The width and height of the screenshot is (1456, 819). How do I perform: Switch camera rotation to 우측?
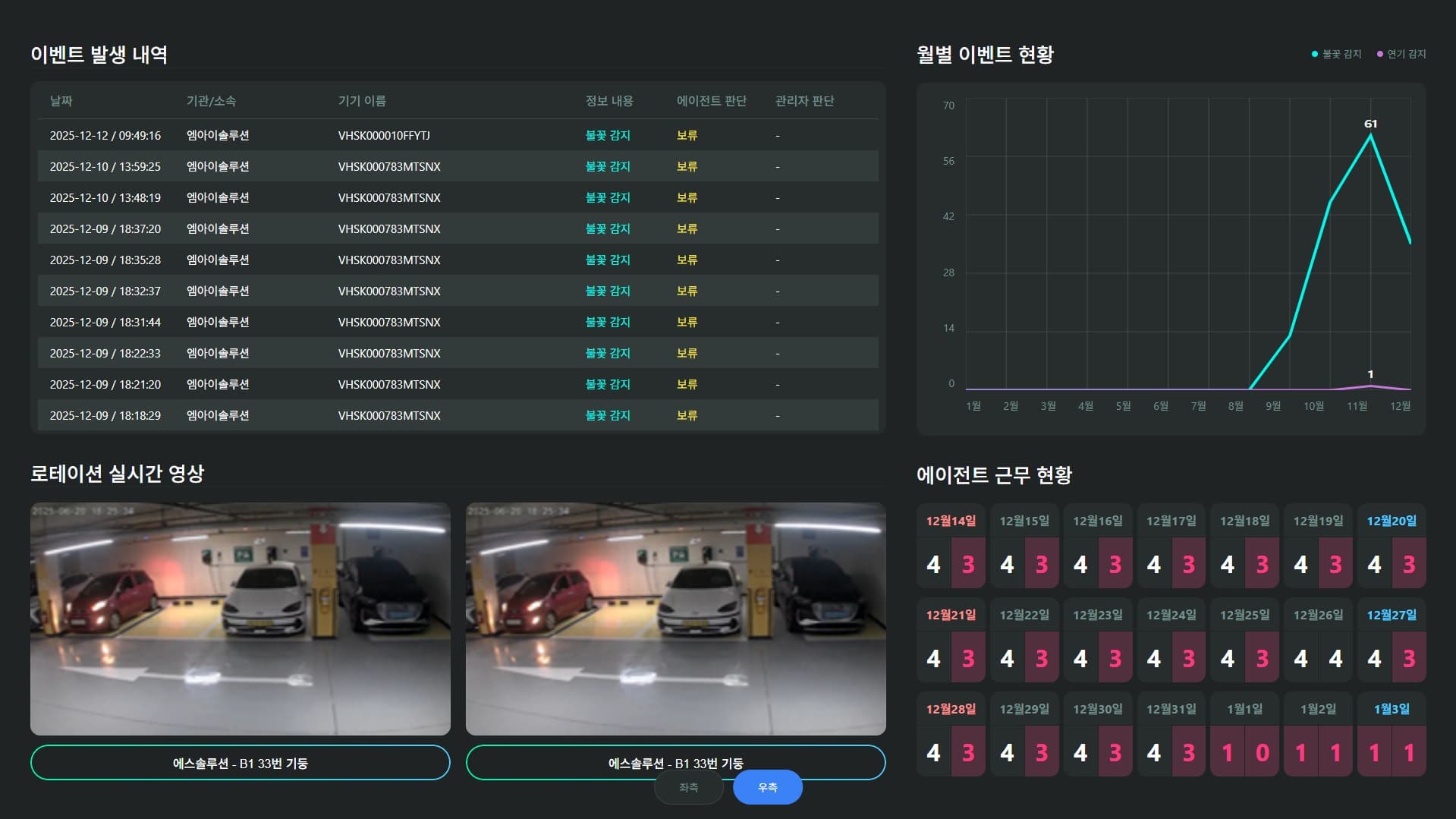[x=767, y=787]
